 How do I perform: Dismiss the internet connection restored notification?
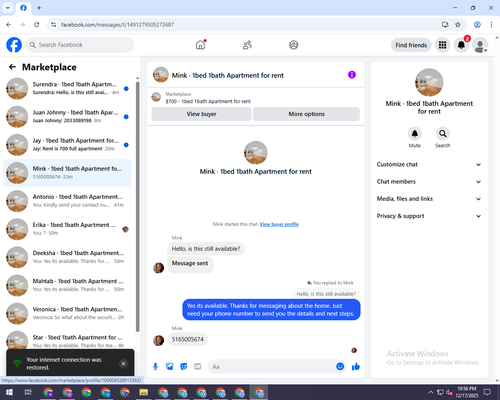tap(123, 363)
